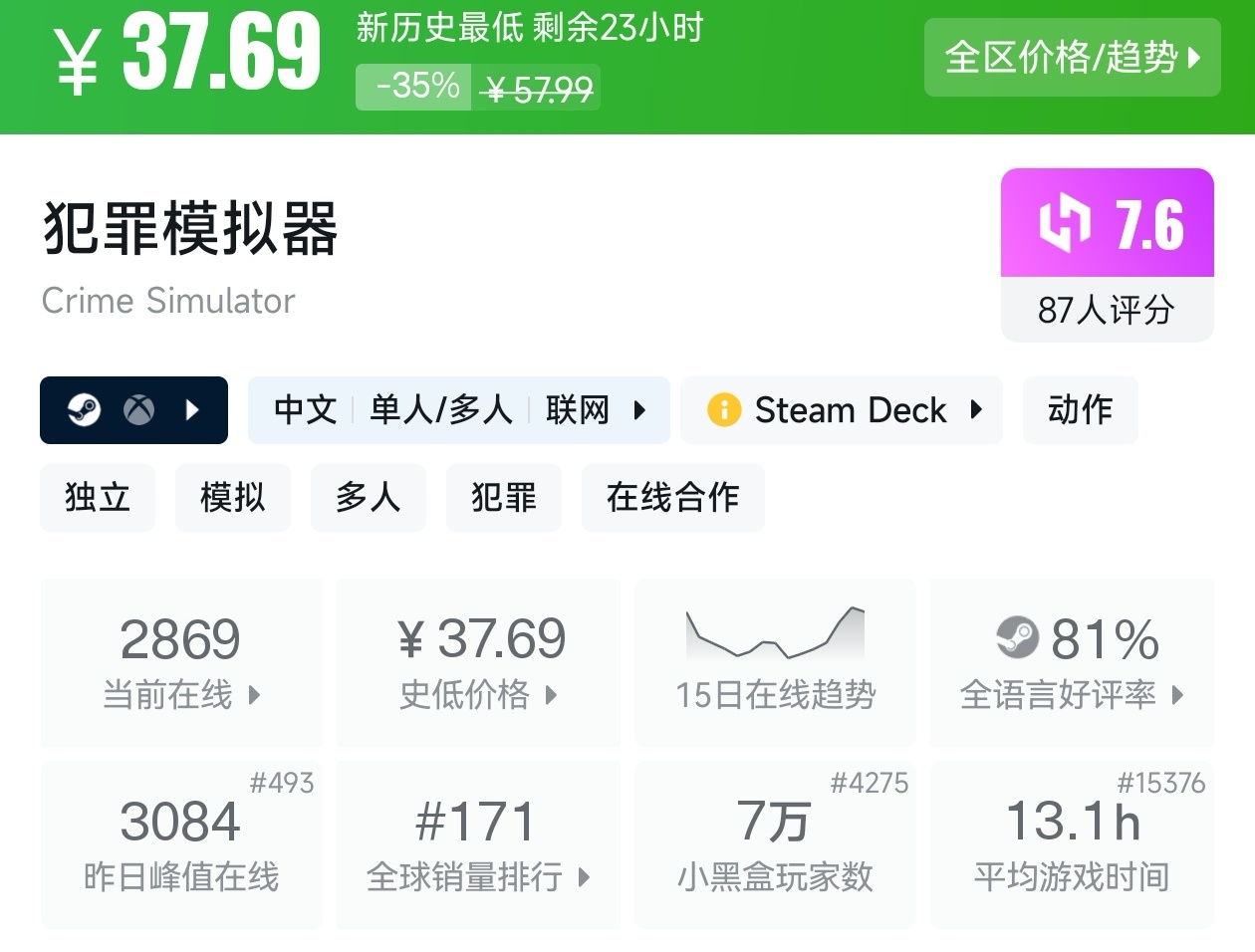Select the 多人 tag
The width and height of the screenshot is (1255, 952).
(x=369, y=497)
